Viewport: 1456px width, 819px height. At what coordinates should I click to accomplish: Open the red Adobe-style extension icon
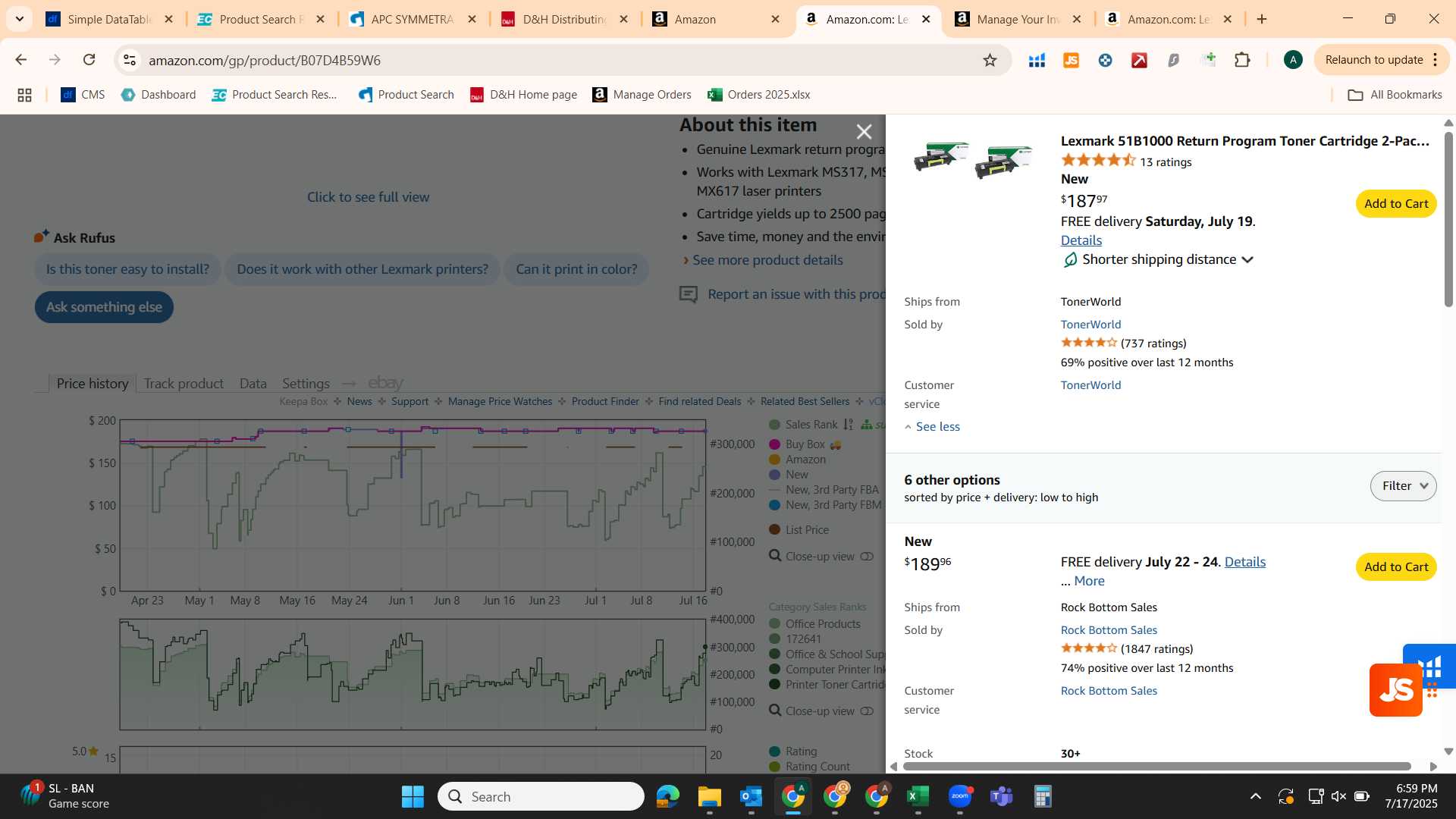[x=1139, y=60]
